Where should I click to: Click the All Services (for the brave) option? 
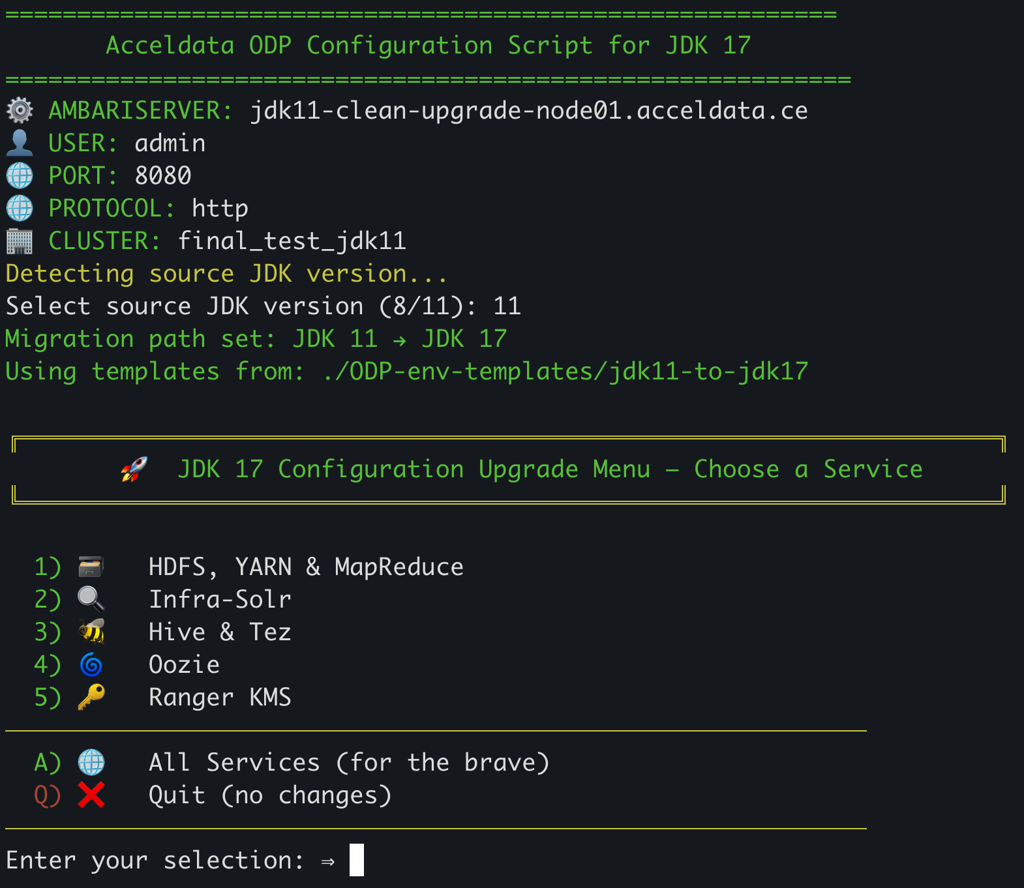(x=348, y=763)
